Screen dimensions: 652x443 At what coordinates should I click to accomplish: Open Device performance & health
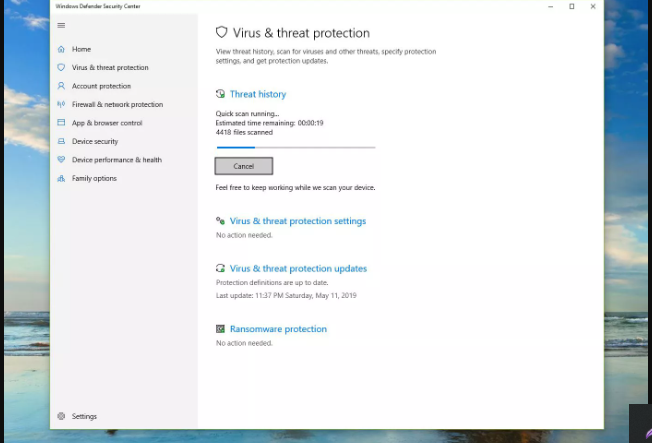117,160
